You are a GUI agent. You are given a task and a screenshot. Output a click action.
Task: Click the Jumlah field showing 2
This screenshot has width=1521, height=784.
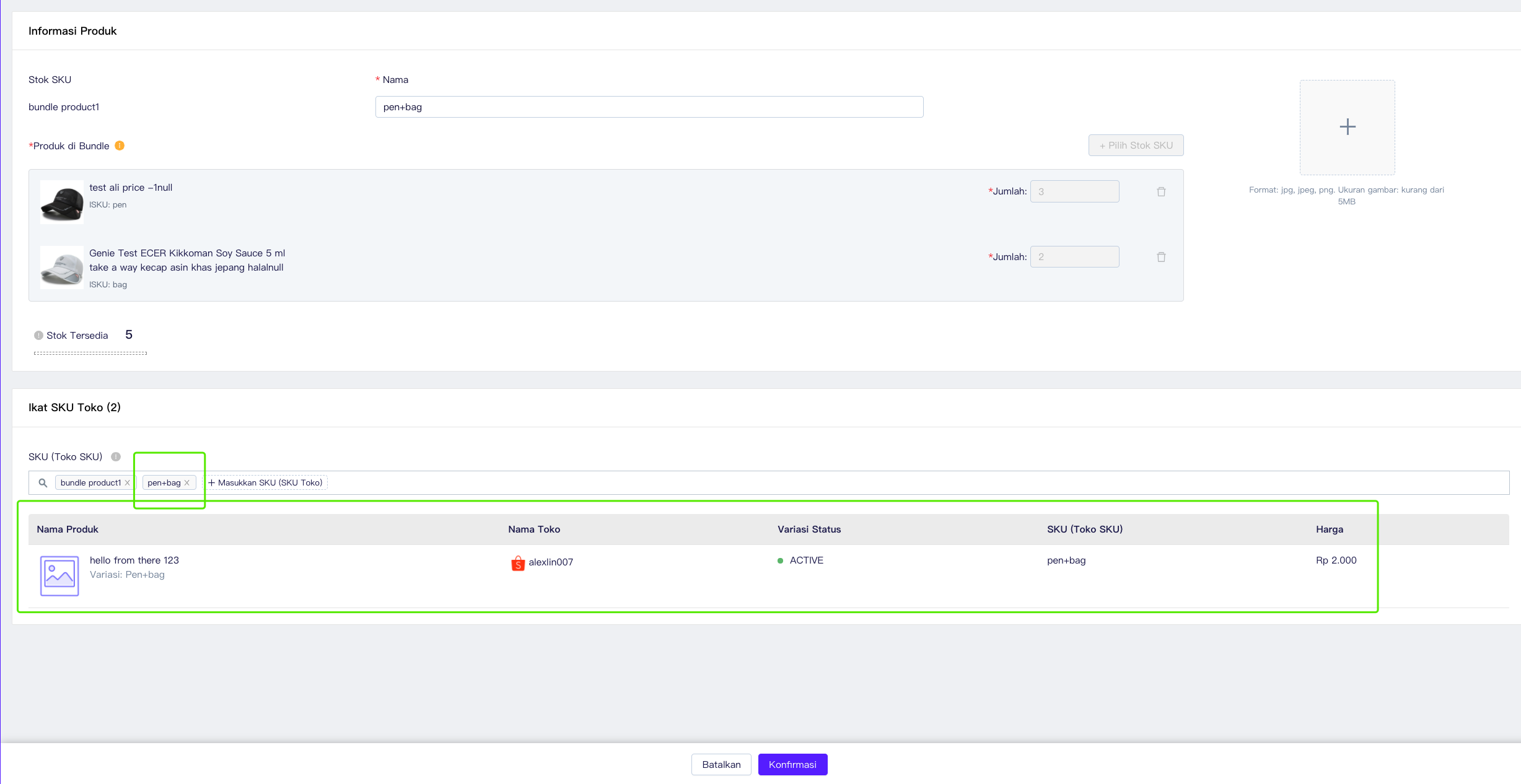(x=1074, y=257)
